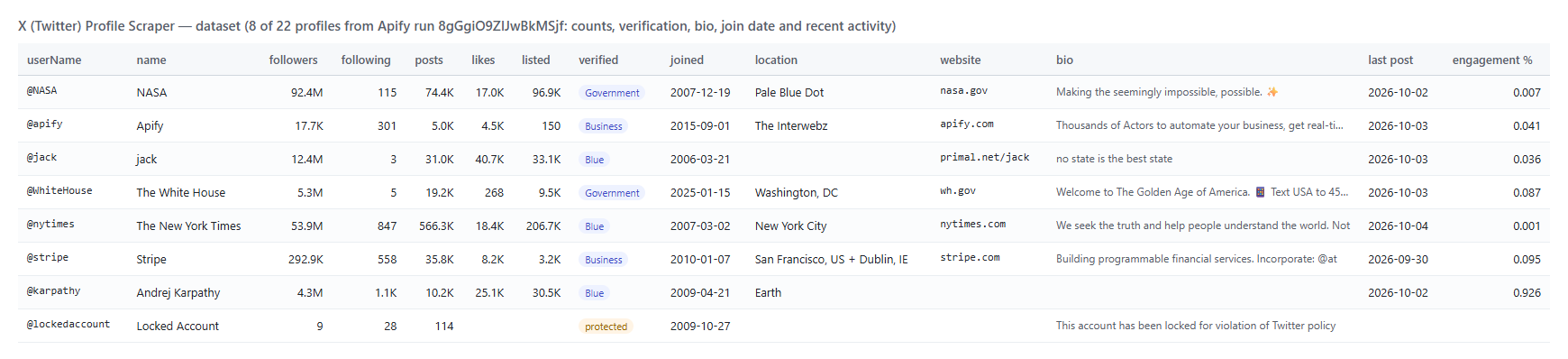Image resolution: width=1568 pixels, height=359 pixels.
Task: Click the location Earth
Action: click(768, 293)
